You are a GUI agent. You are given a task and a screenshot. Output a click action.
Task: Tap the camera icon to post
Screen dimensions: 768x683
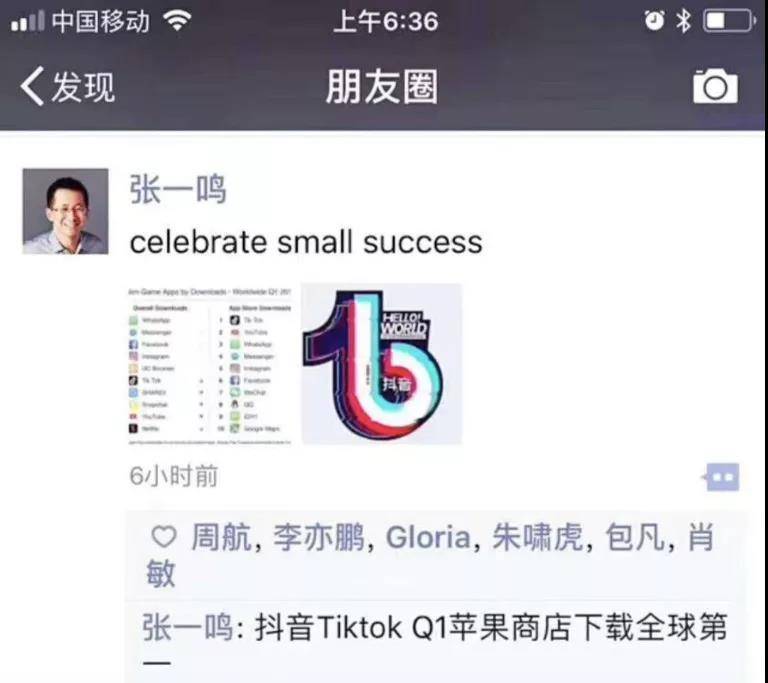[x=715, y=87]
